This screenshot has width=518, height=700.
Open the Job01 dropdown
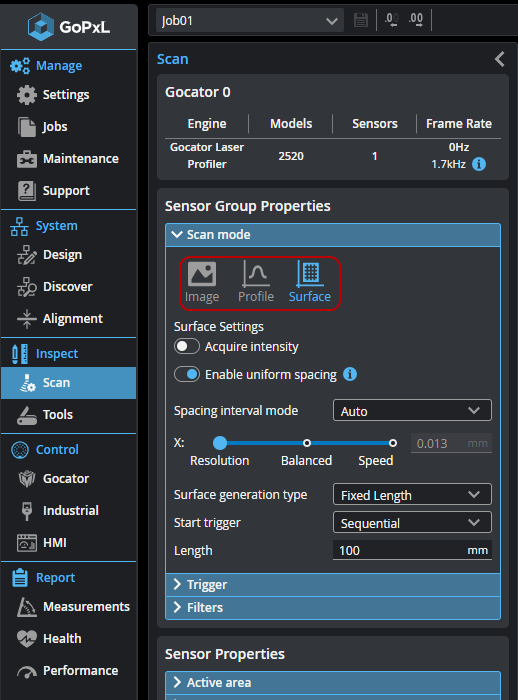pos(250,21)
